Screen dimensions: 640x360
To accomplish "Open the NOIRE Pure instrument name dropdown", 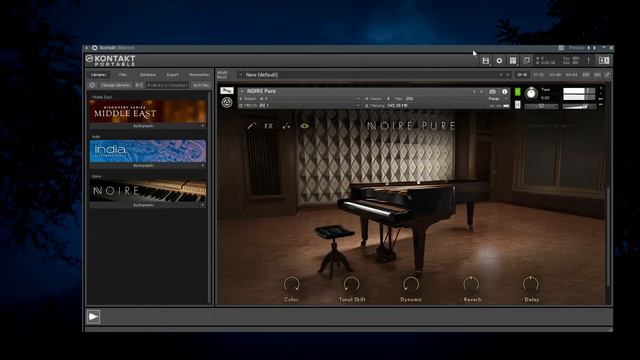I will pyautogui.click(x=355, y=91).
